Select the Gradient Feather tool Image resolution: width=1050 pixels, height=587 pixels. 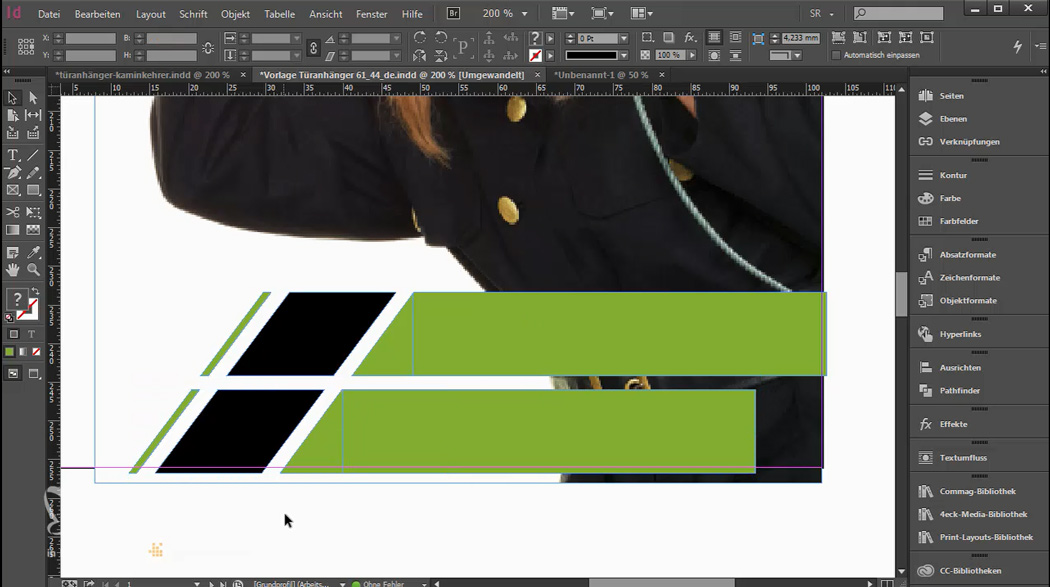(x=33, y=230)
